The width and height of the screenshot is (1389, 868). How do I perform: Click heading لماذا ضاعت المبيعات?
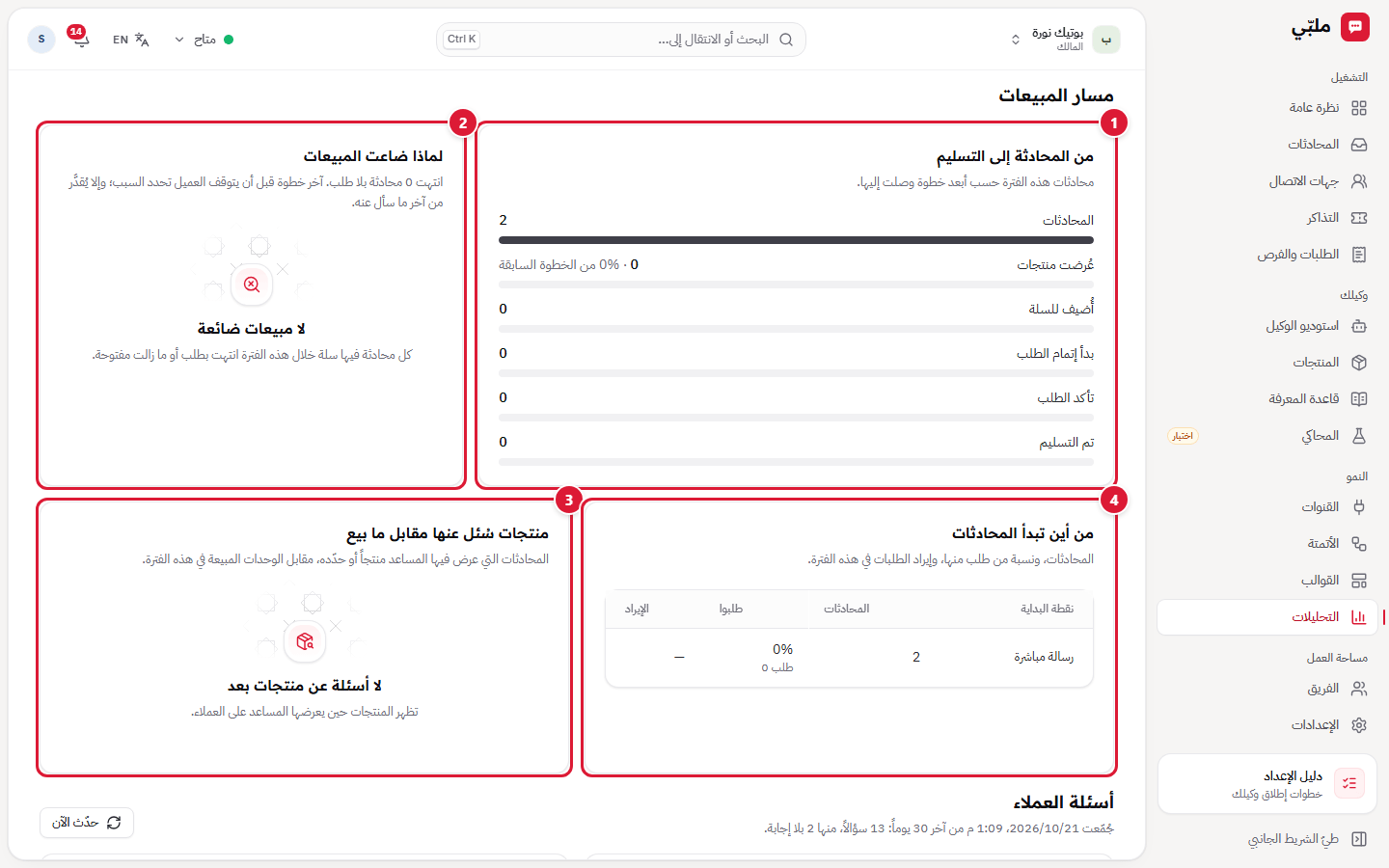373,156
